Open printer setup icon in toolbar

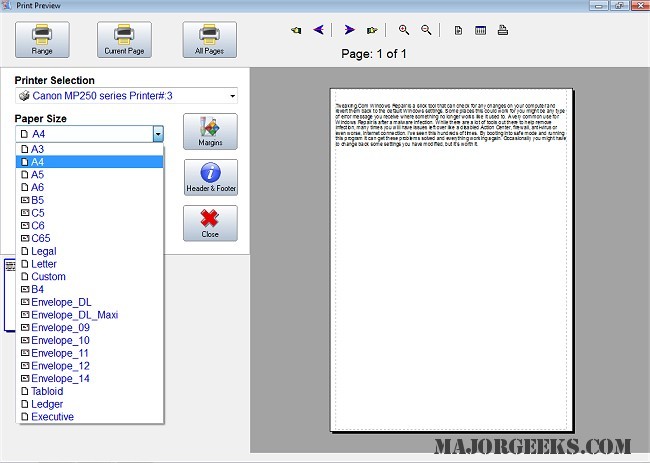(x=503, y=30)
